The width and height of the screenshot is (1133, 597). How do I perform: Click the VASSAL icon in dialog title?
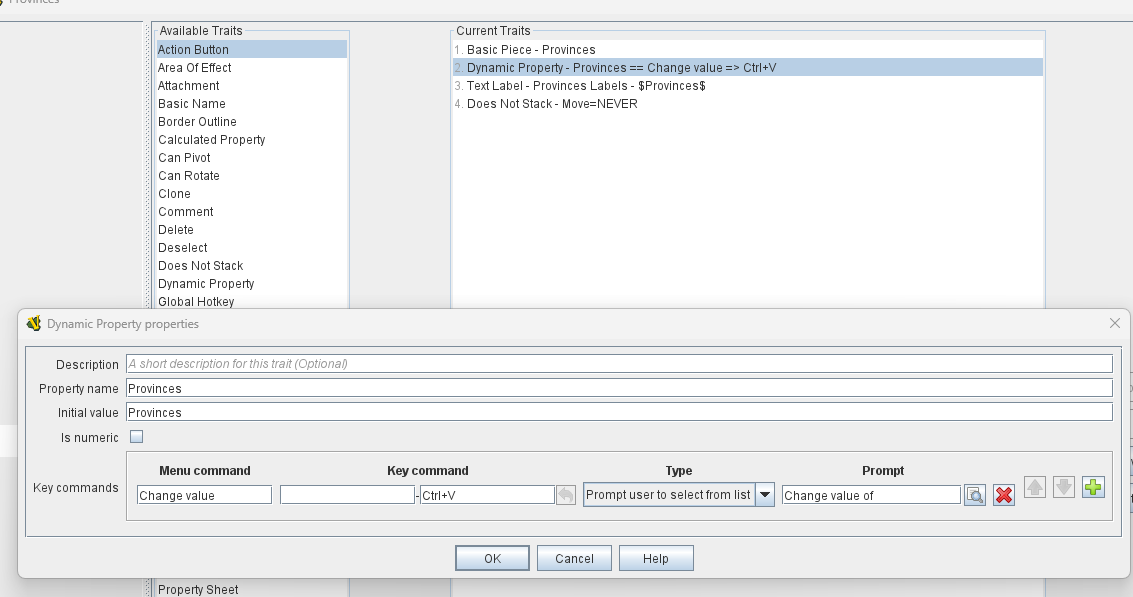[34, 324]
